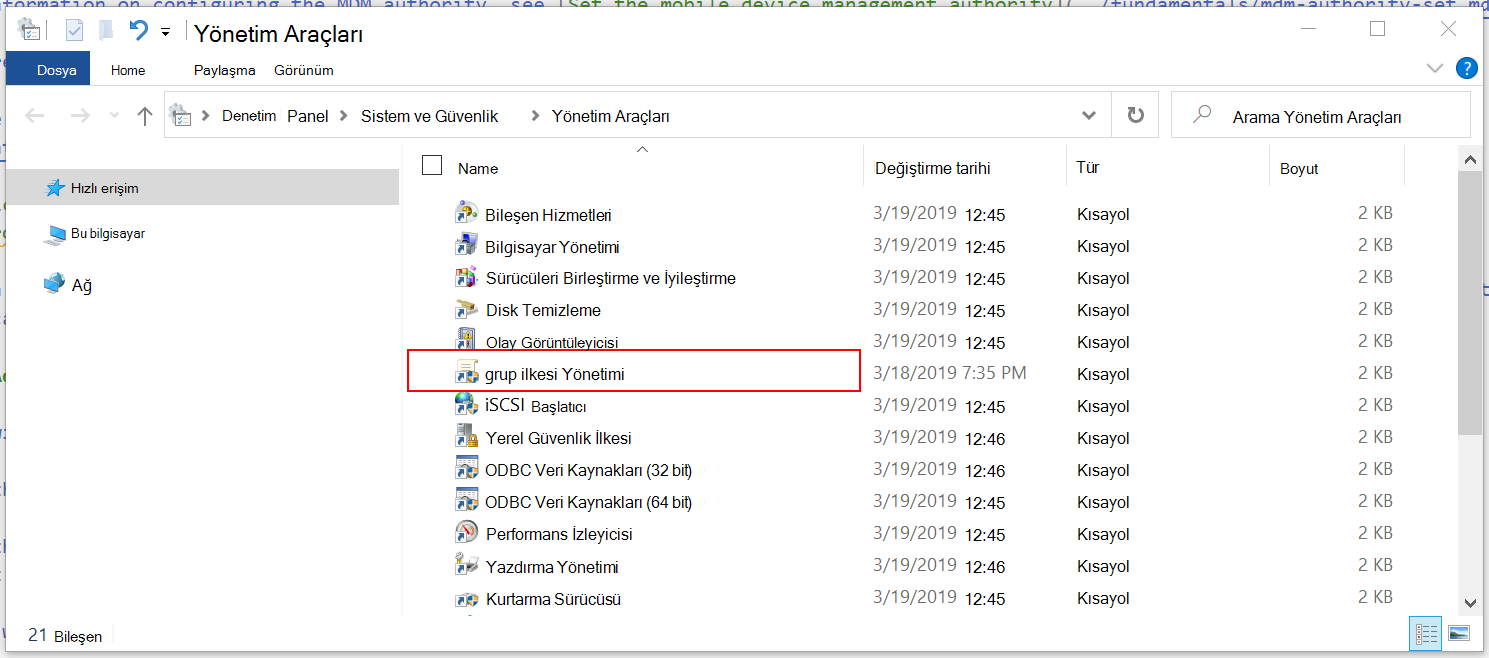Click Denetim Panel breadcrumb

click(x=275, y=116)
